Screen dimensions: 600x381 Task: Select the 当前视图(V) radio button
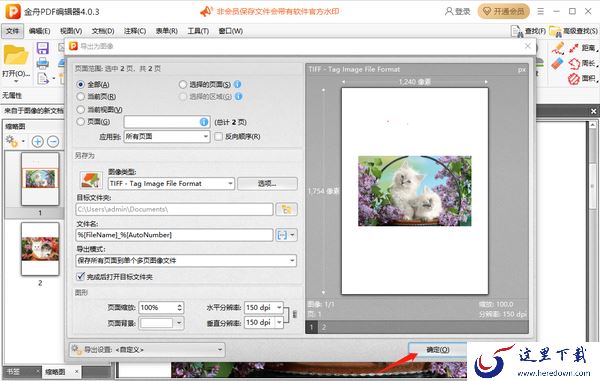click(x=80, y=109)
